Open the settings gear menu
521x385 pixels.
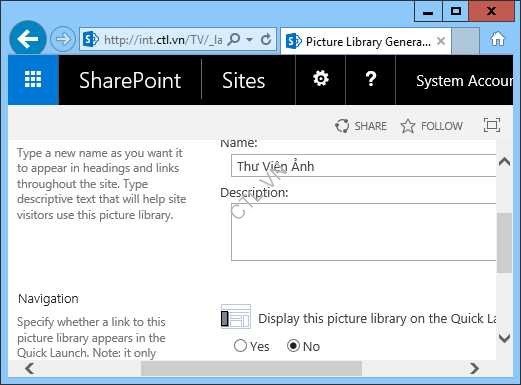(x=321, y=79)
